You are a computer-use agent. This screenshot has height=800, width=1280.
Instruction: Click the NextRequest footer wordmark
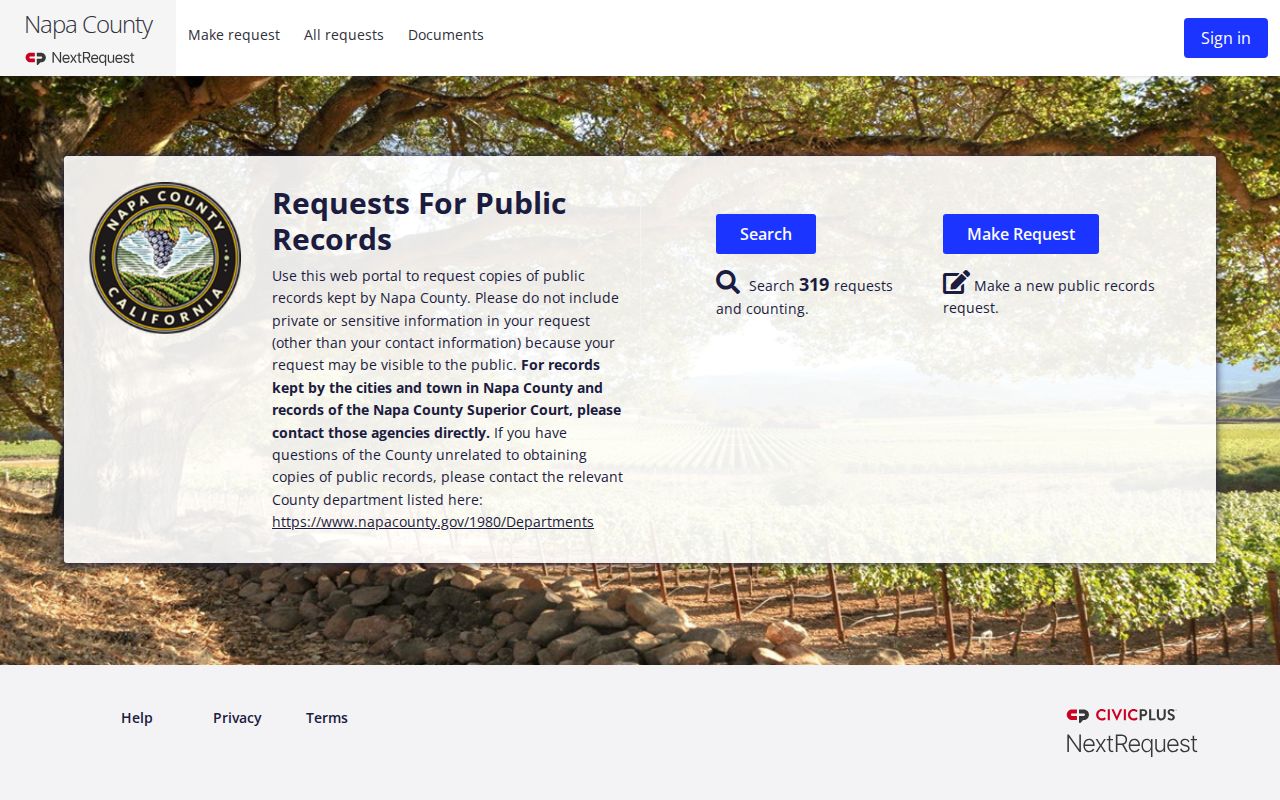click(x=1131, y=744)
